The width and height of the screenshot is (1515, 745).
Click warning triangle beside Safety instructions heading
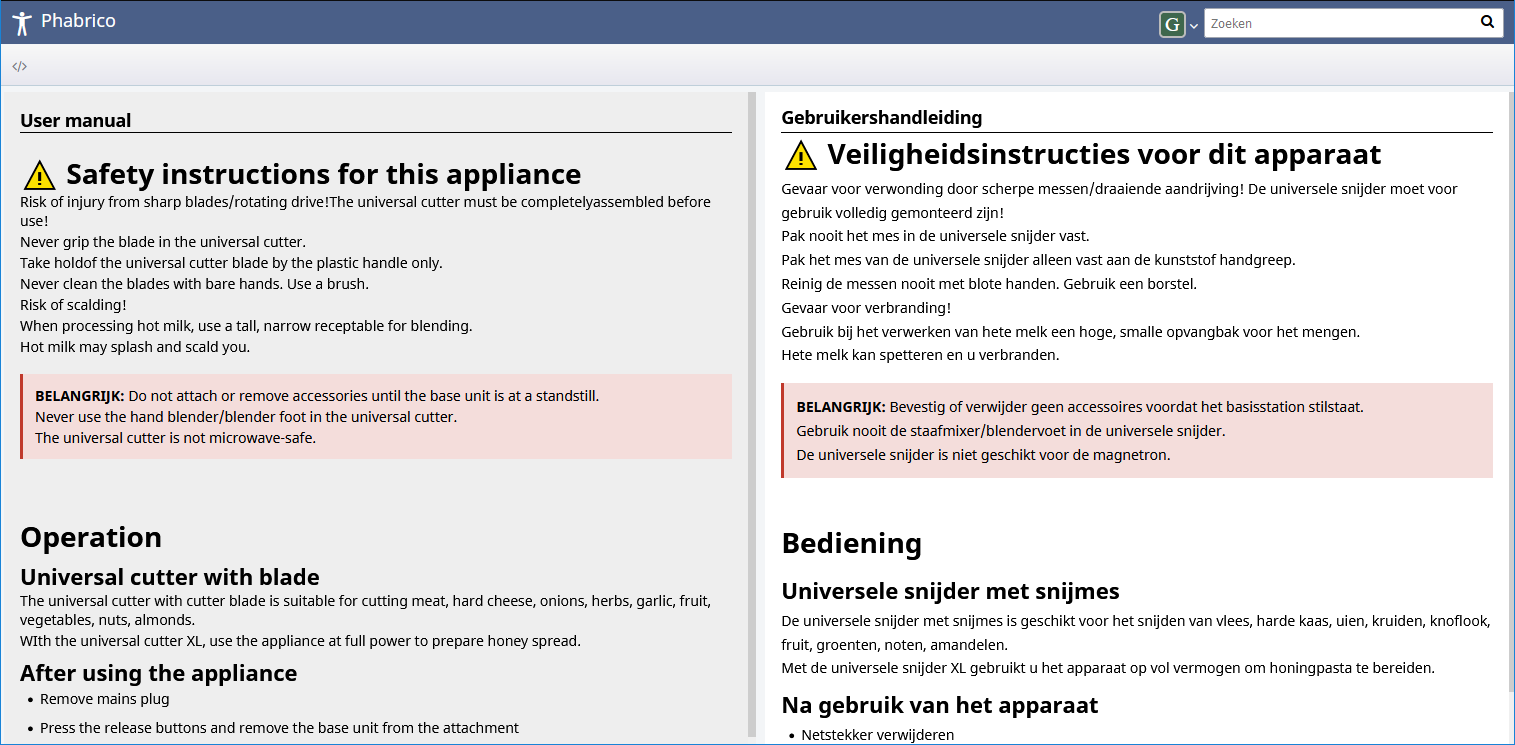coord(39,175)
